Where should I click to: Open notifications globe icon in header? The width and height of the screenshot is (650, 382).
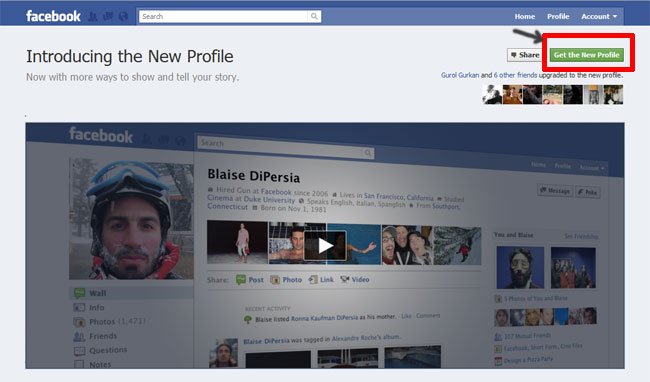(123, 17)
